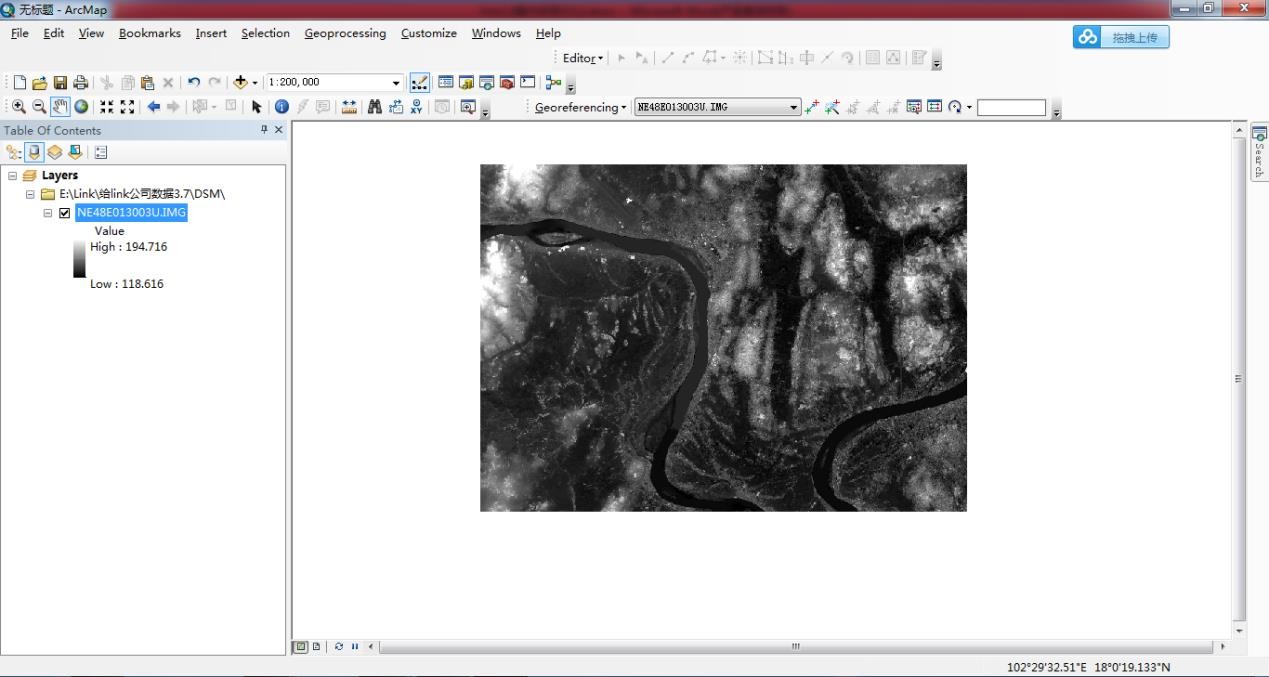This screenshot has height=677, width=1269.
Task: Select the Zoom In tool
Action: 19,107
